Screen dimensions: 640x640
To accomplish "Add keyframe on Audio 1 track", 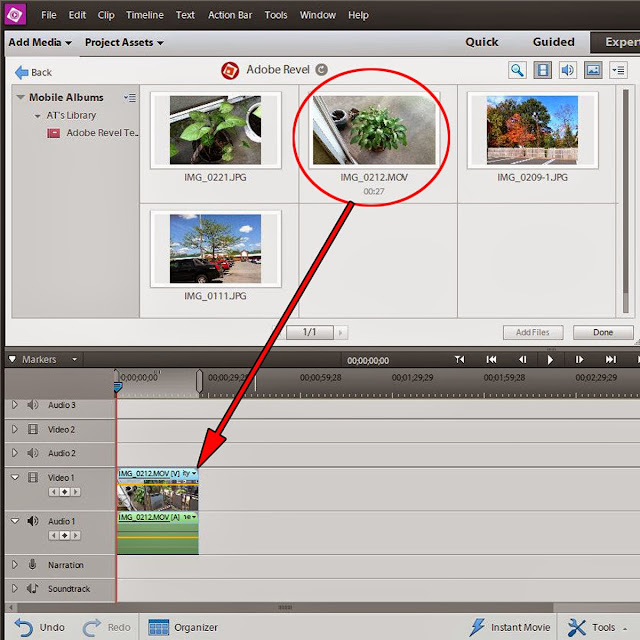I will pyautogui.click(x=64, y=535).
